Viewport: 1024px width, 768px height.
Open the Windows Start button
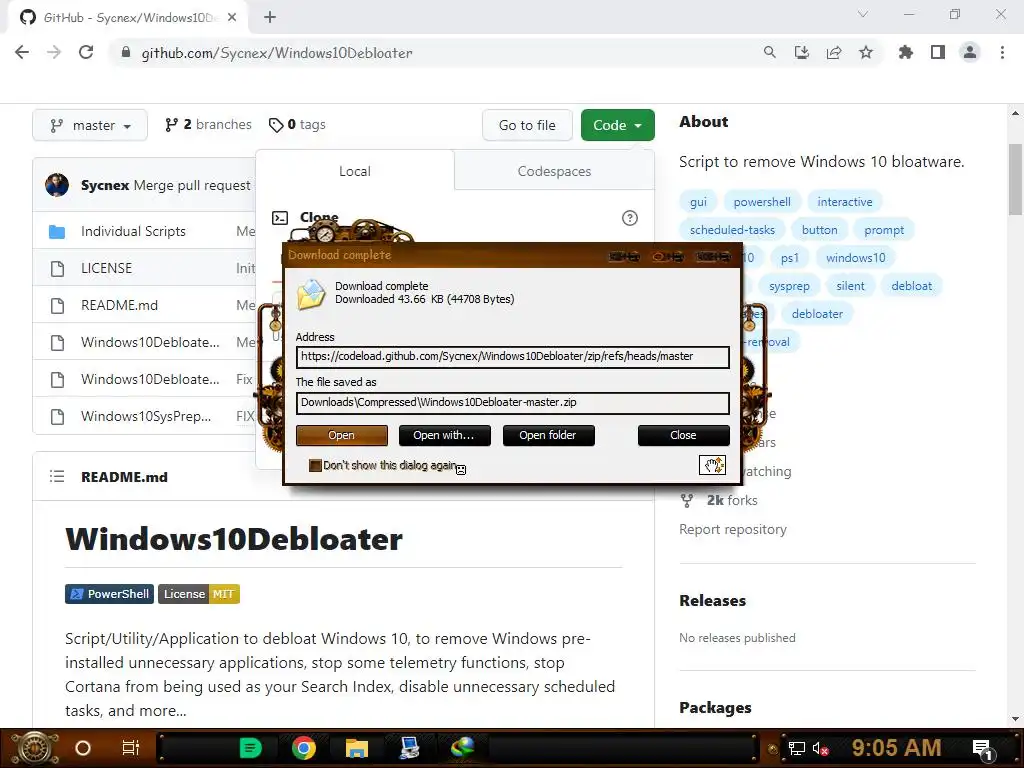[x=34, y=748]
